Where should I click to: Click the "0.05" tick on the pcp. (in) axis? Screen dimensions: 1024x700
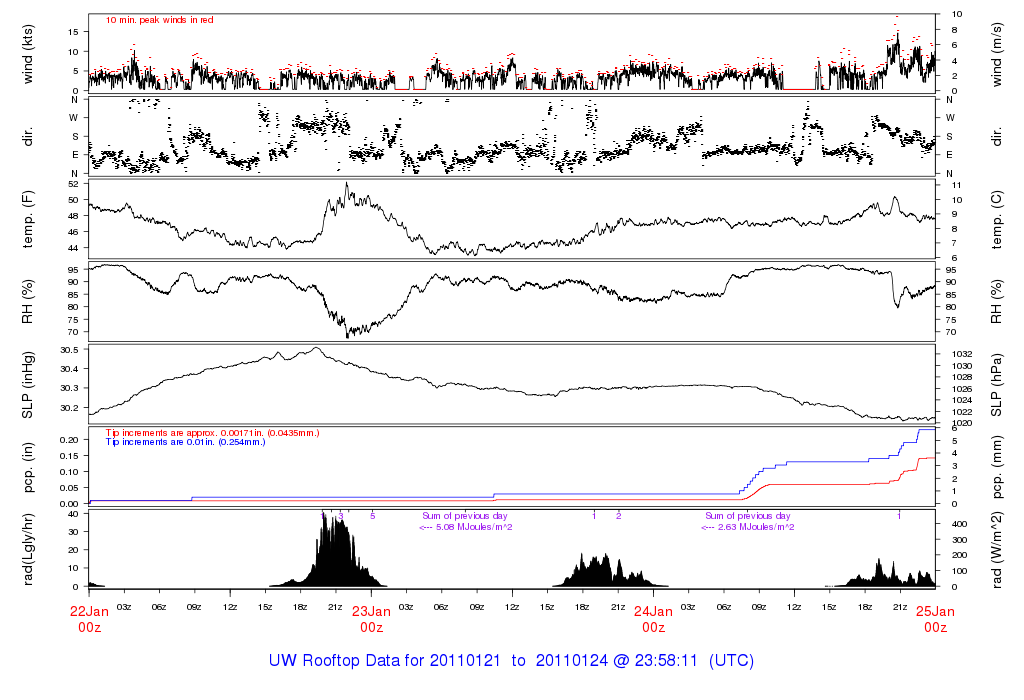click(69, 488)
